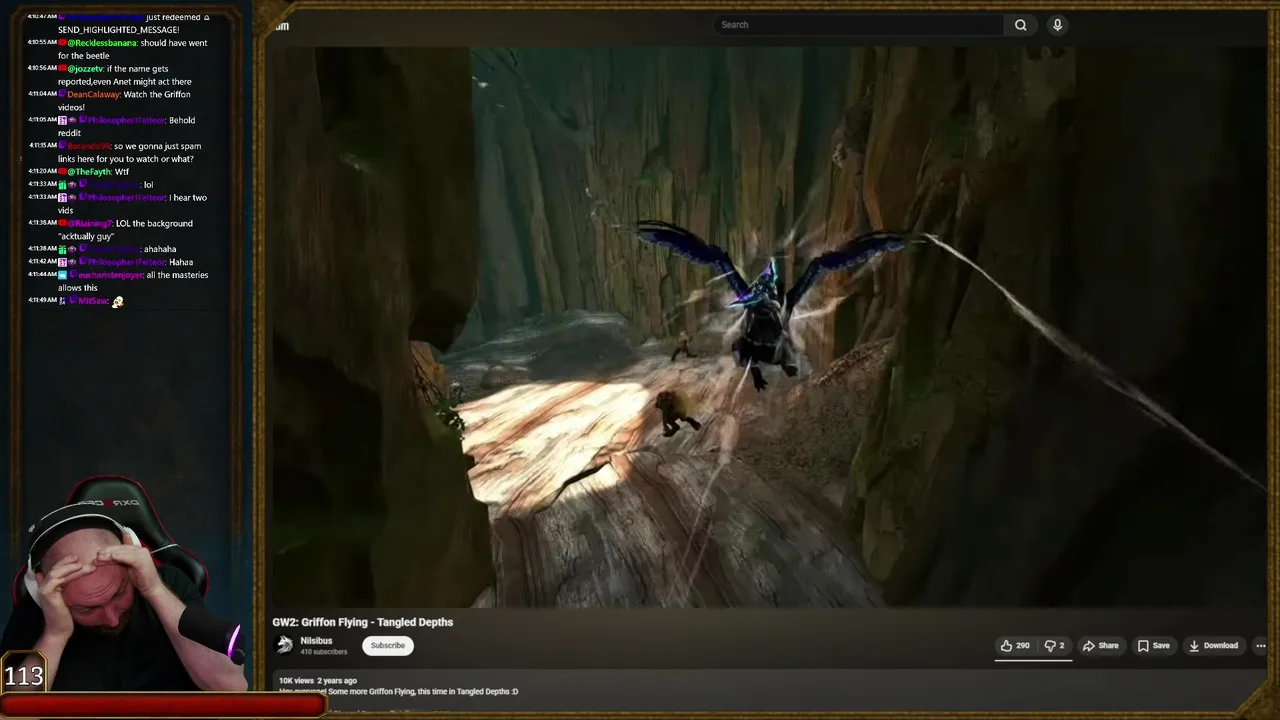The height and width of the screenshot is (720, 1280).
Task: Click eucharistenjoyer's chat message about masteries
Action: (x=119, y=281)
